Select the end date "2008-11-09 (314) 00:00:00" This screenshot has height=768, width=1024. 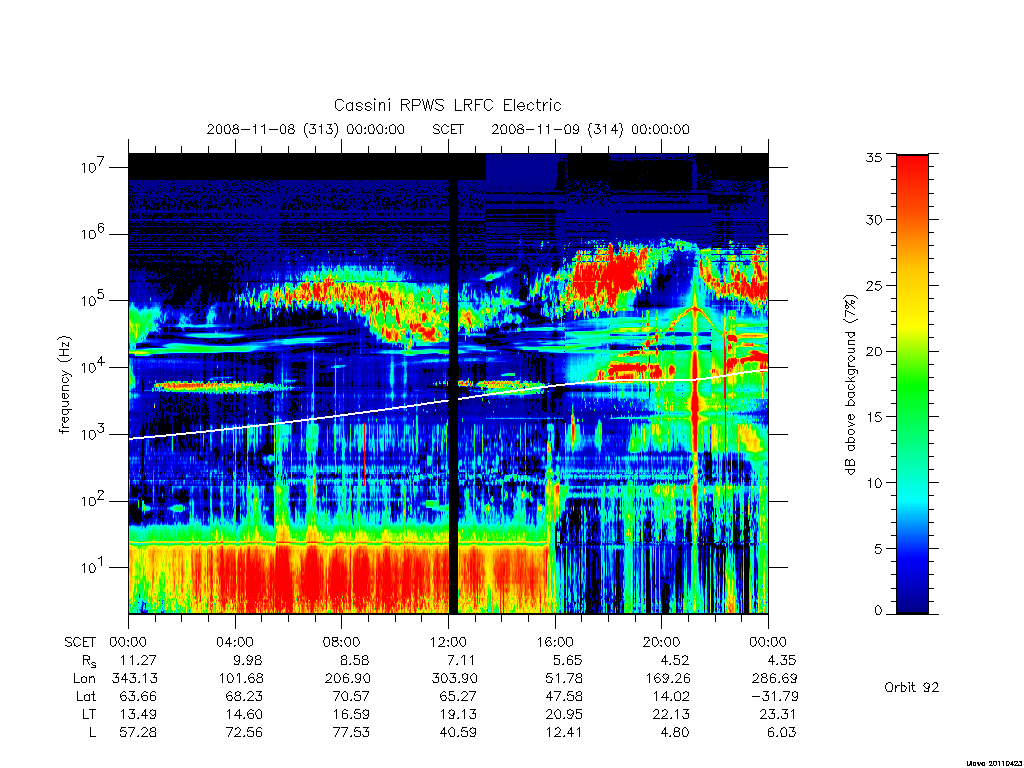click(590, 129)
